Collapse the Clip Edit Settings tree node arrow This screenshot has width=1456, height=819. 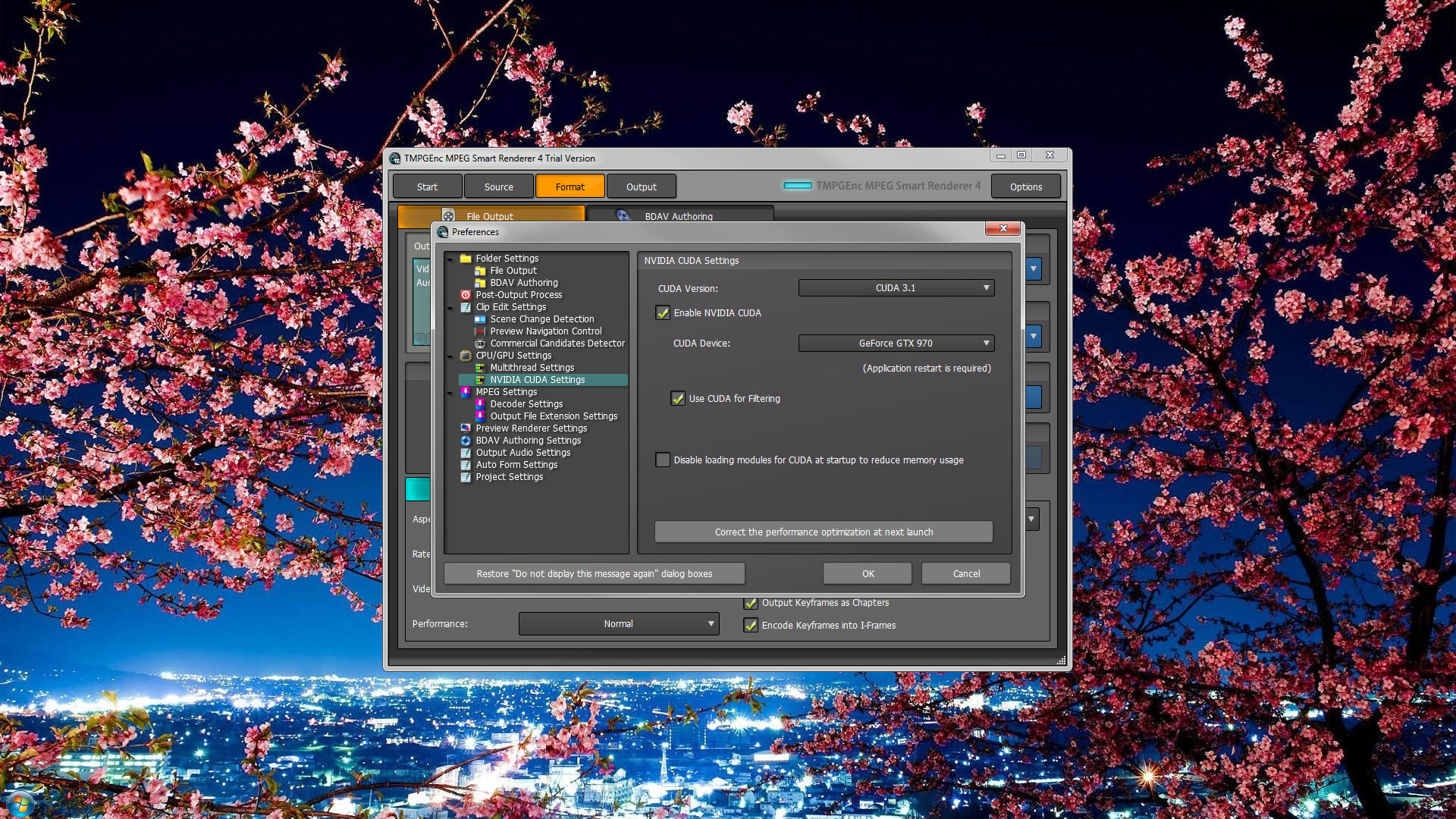[450, 308]
